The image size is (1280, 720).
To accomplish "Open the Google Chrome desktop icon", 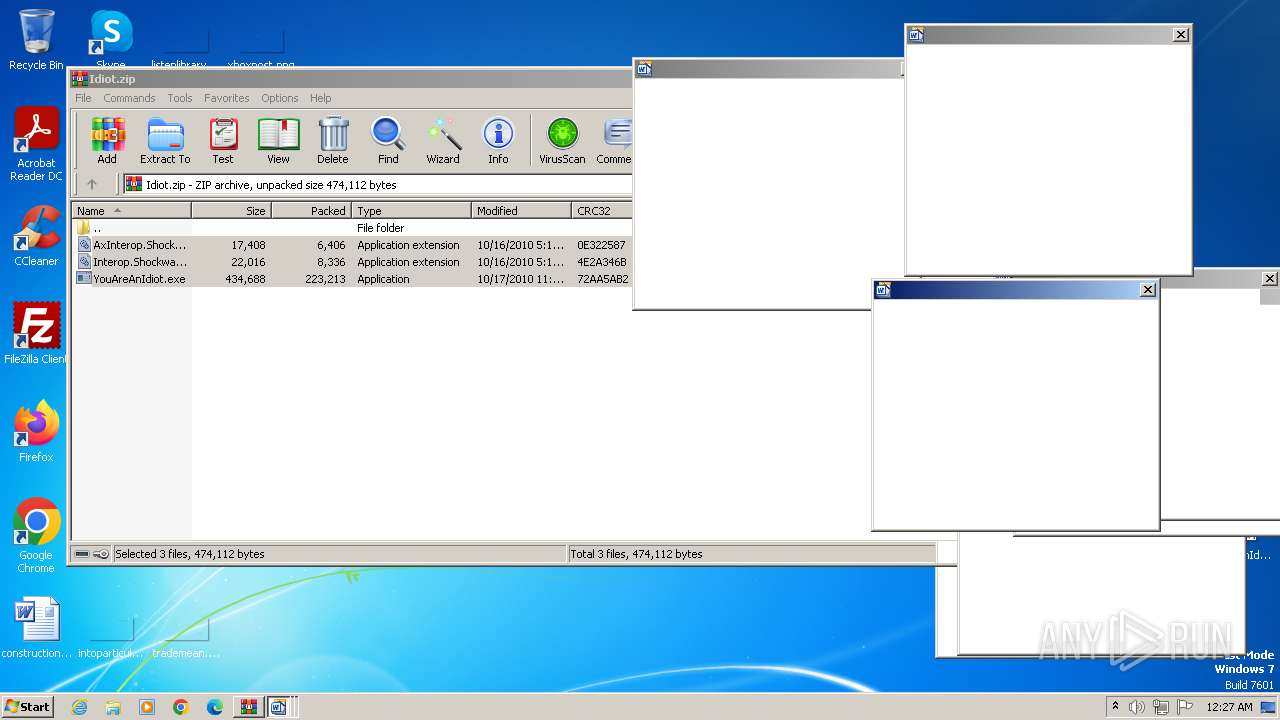I will (36, 536).
